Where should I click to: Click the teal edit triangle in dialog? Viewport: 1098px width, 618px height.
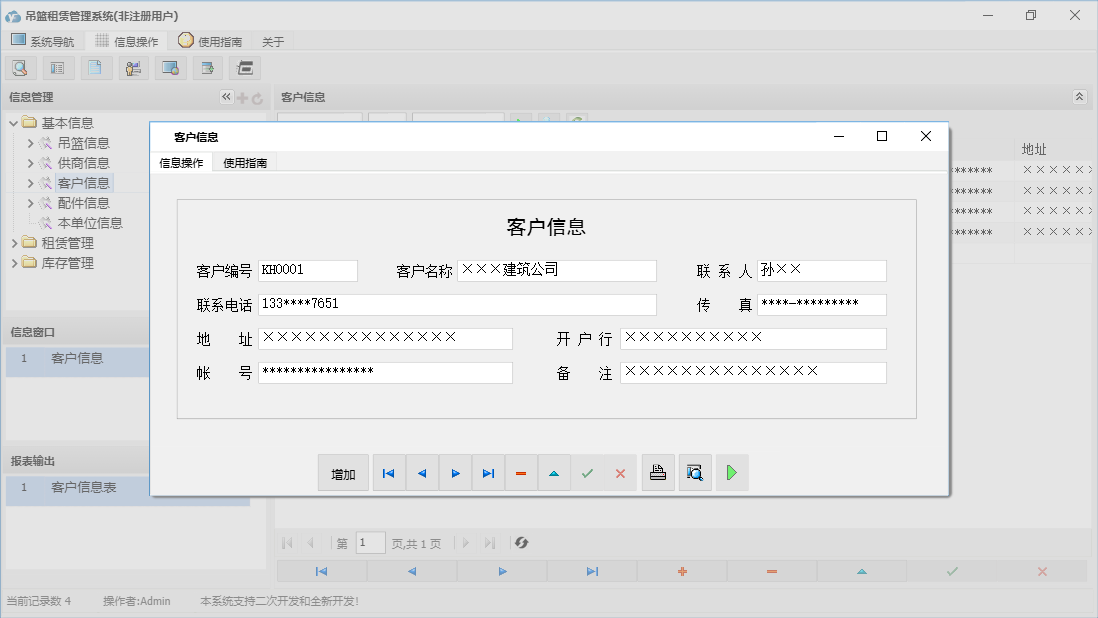[x=554, y=473]
